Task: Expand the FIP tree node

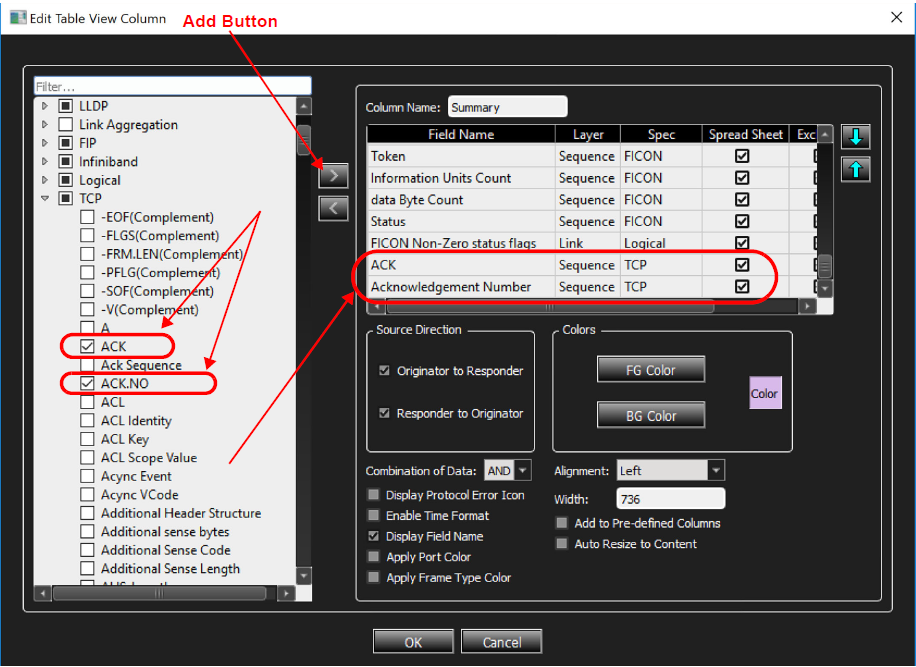Action: [x=45, y=143]
